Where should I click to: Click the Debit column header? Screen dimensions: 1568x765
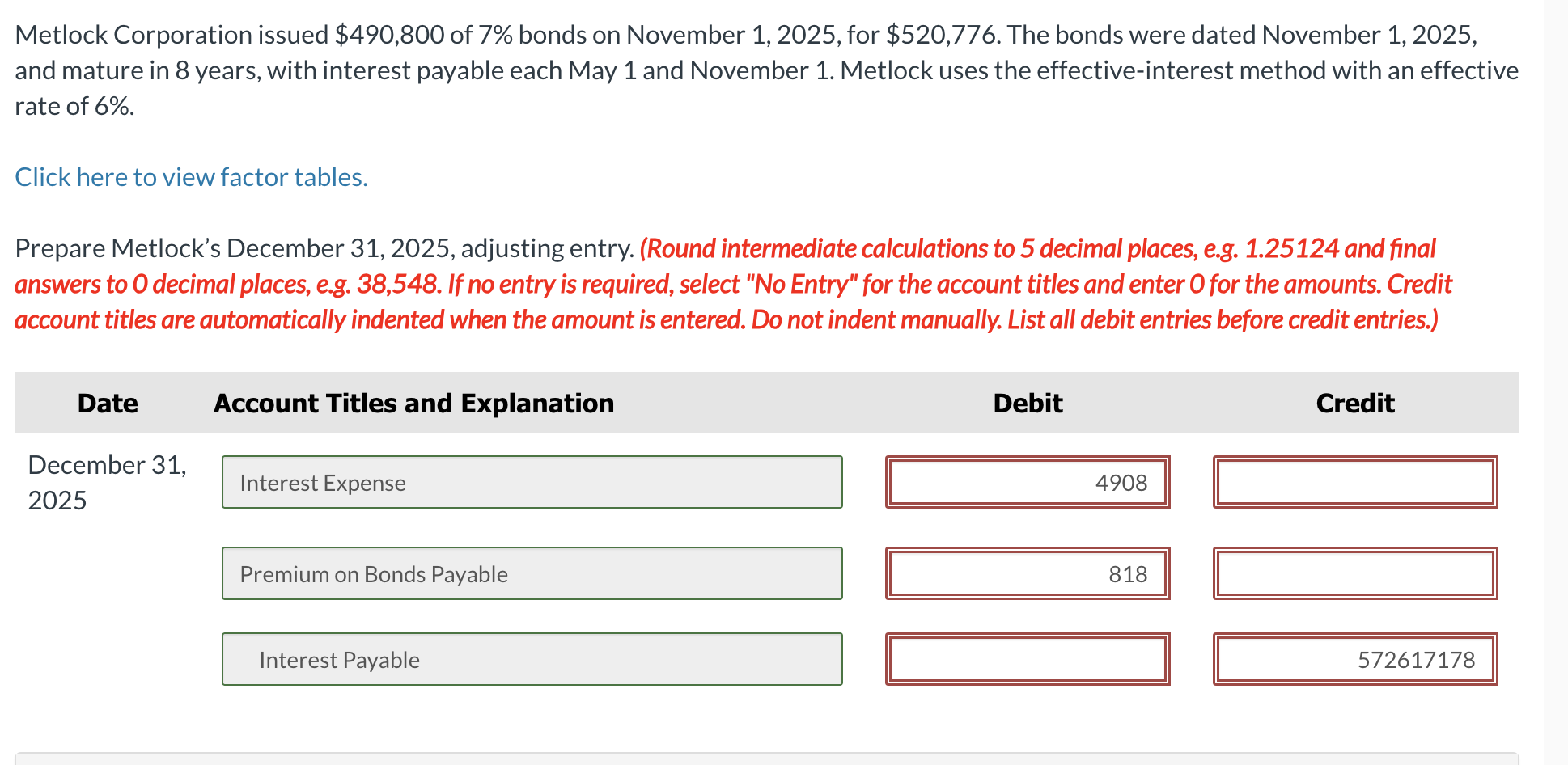tap(1027, 403)
